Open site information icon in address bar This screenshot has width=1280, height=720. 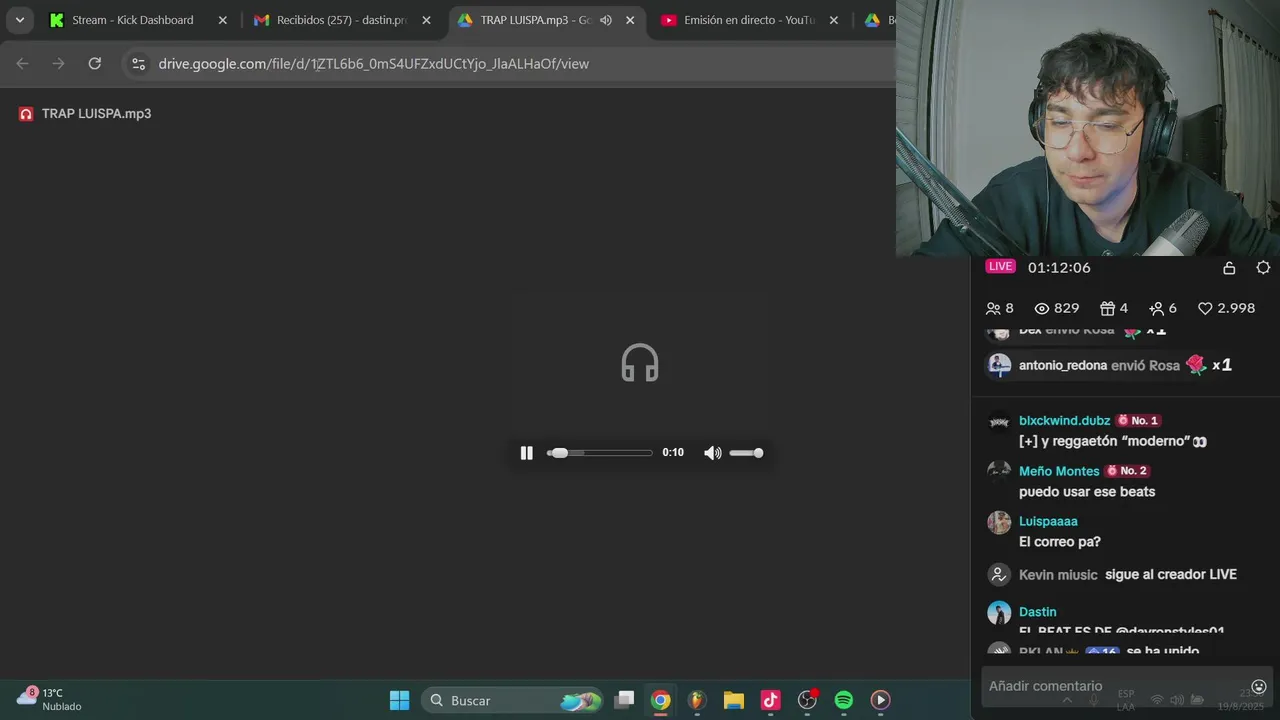(x=138, y=64)
